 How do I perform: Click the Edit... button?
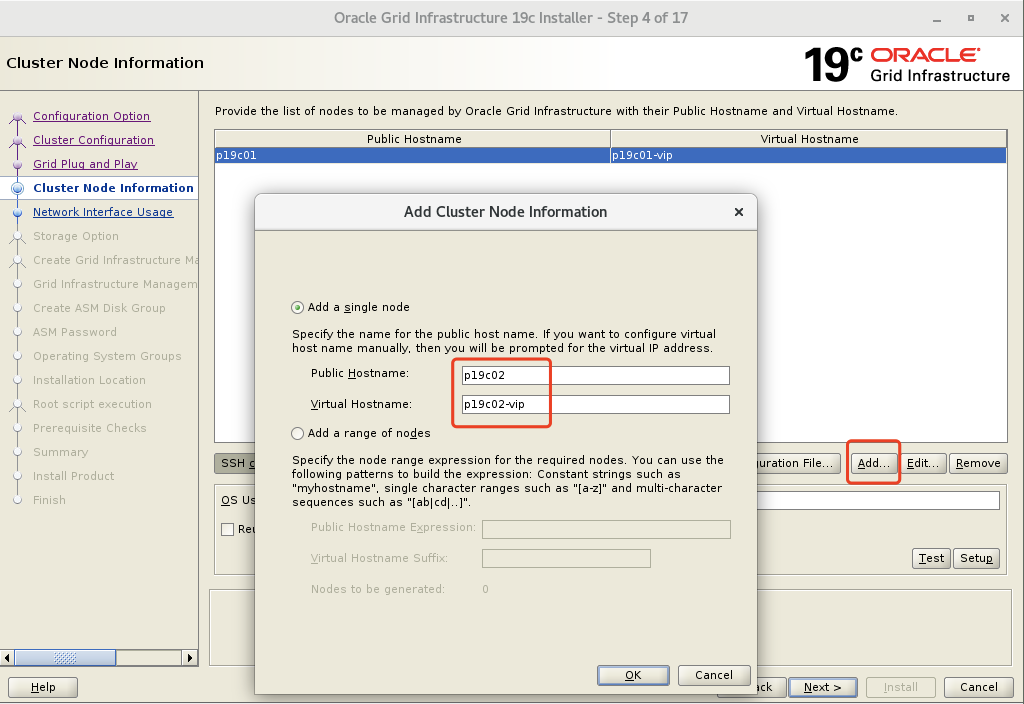coord(923,463)
